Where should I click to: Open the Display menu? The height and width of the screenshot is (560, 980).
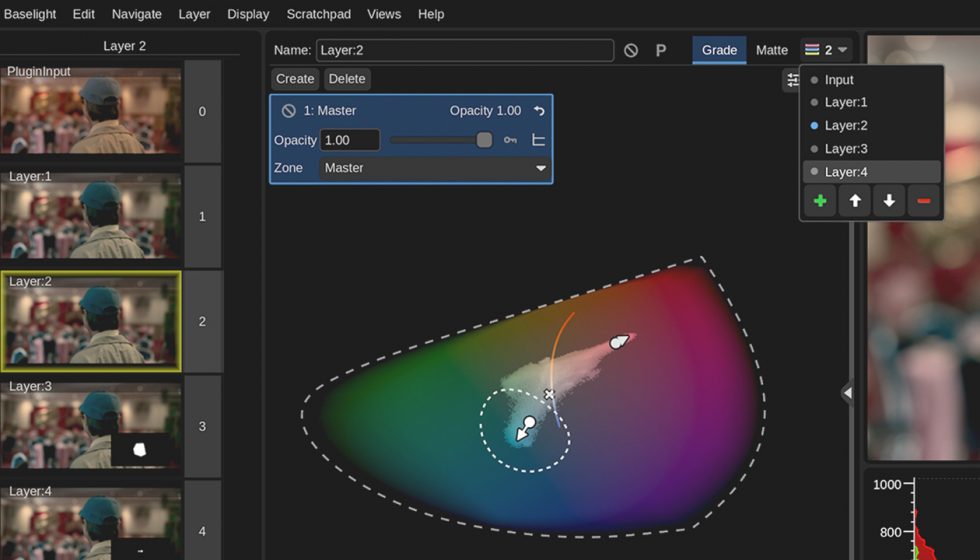(248, 14)
